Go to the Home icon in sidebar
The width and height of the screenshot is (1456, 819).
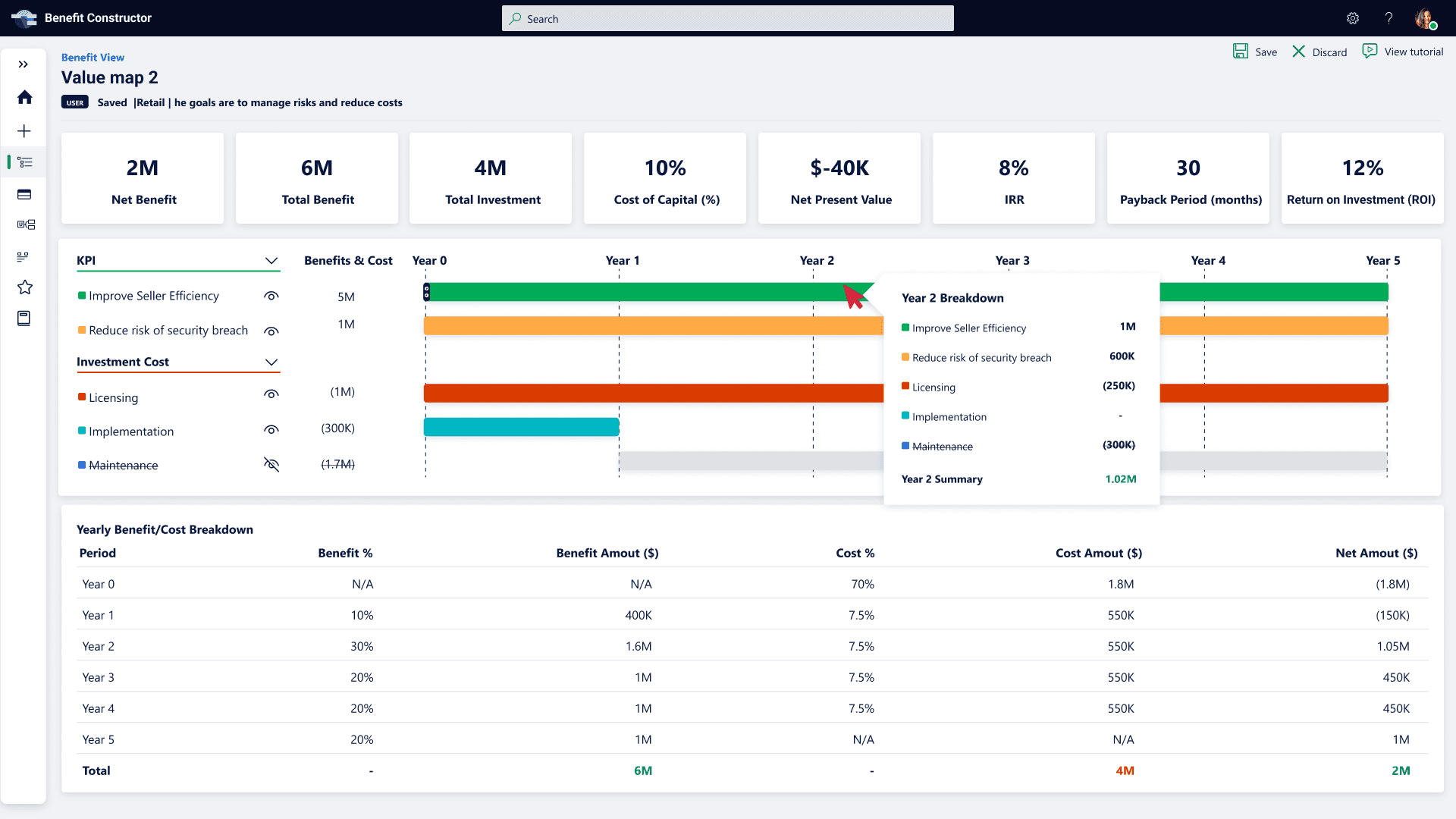pos(24,97)
